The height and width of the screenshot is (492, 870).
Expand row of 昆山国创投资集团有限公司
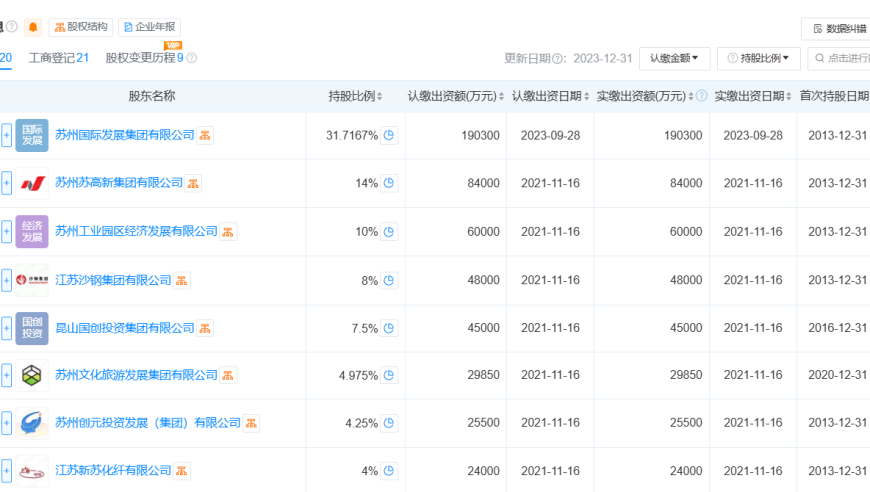tap(7, 328)
